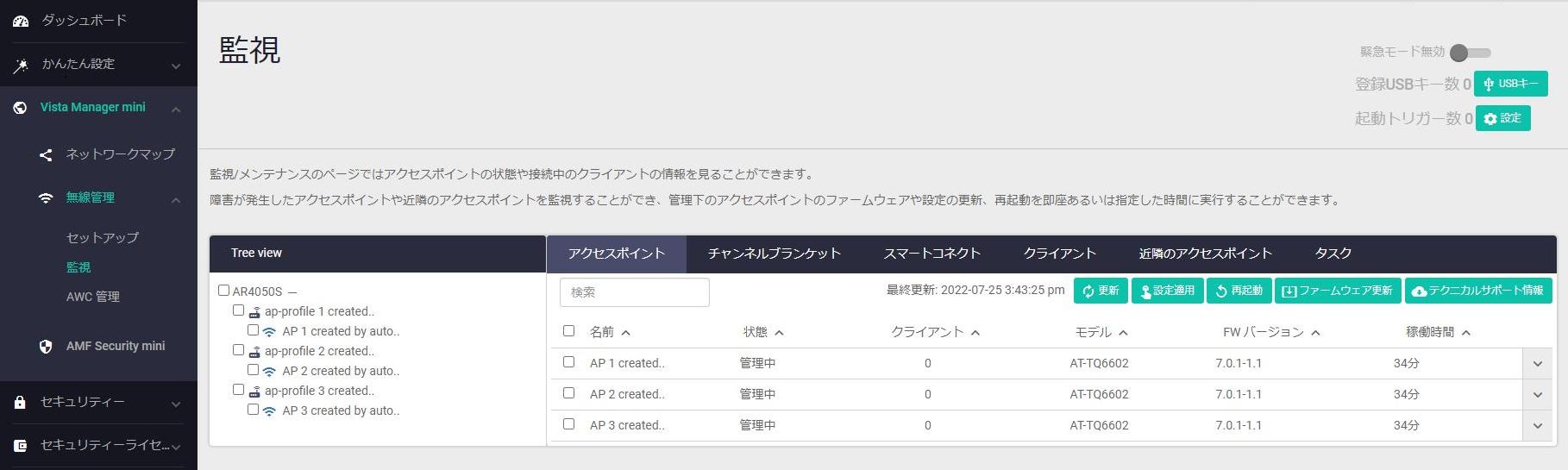1568x470 pixels.
Task: Tick the select-all checkbox in table header
Action: 568,331
